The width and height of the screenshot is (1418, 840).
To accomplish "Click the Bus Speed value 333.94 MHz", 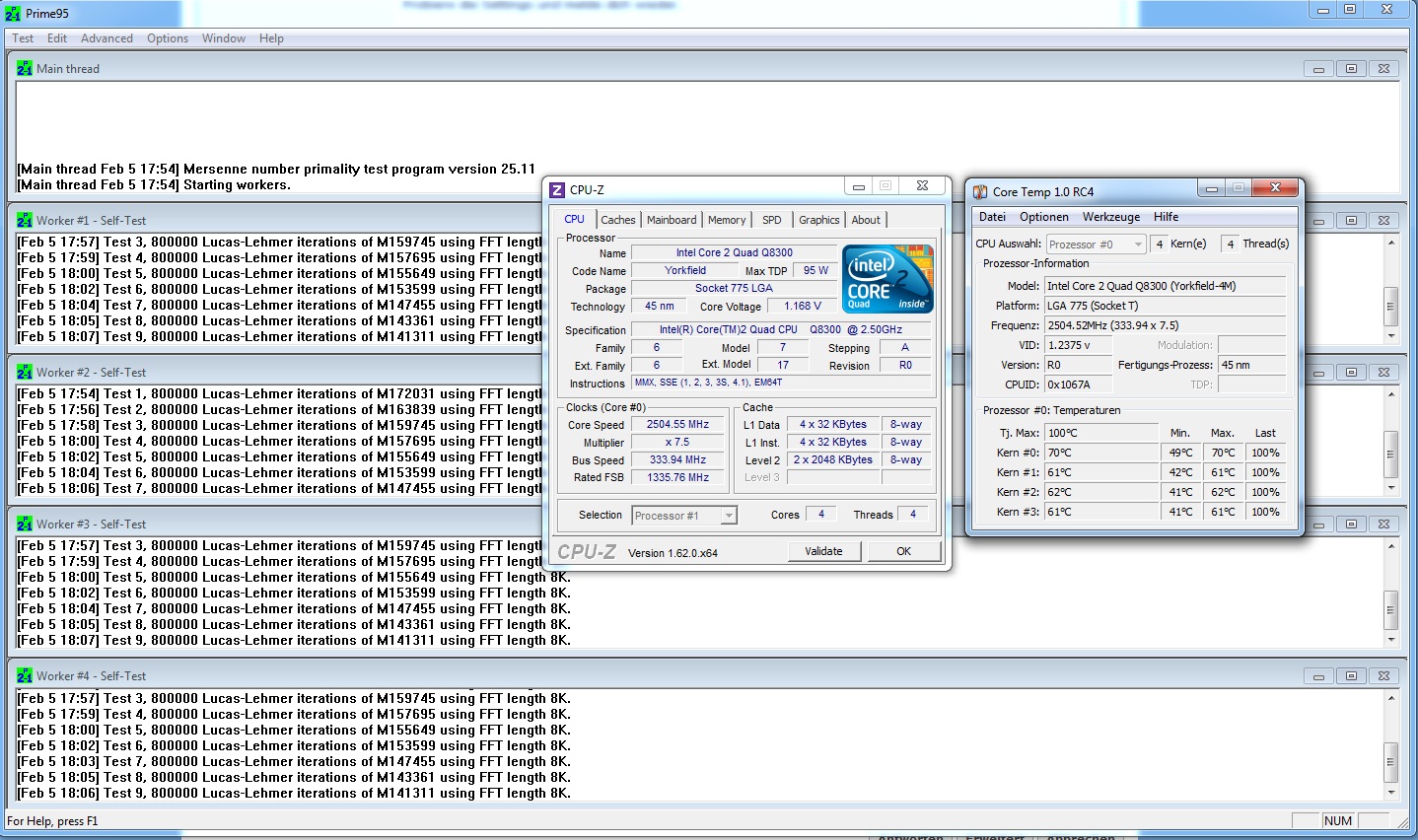I will click(x=677, y=460).
